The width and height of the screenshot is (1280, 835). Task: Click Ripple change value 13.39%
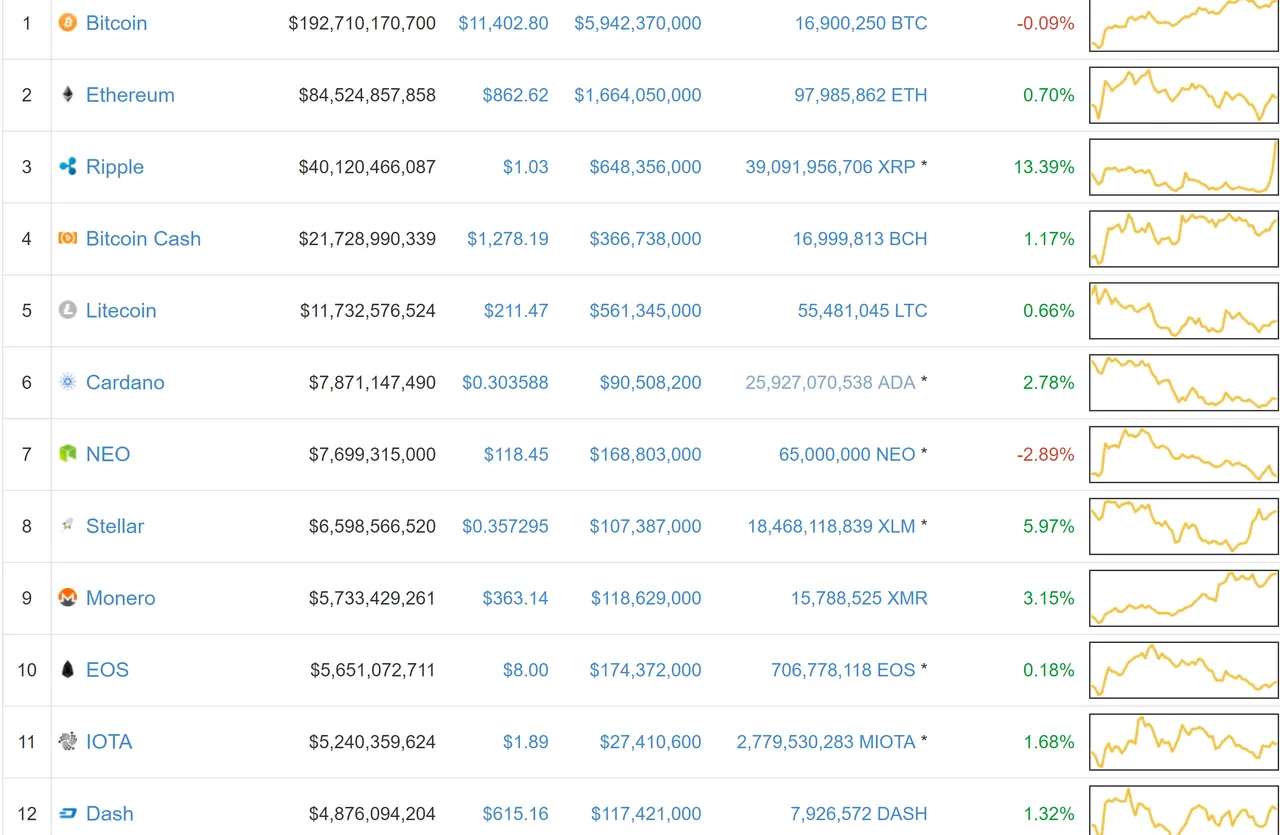pos(1044,167)
